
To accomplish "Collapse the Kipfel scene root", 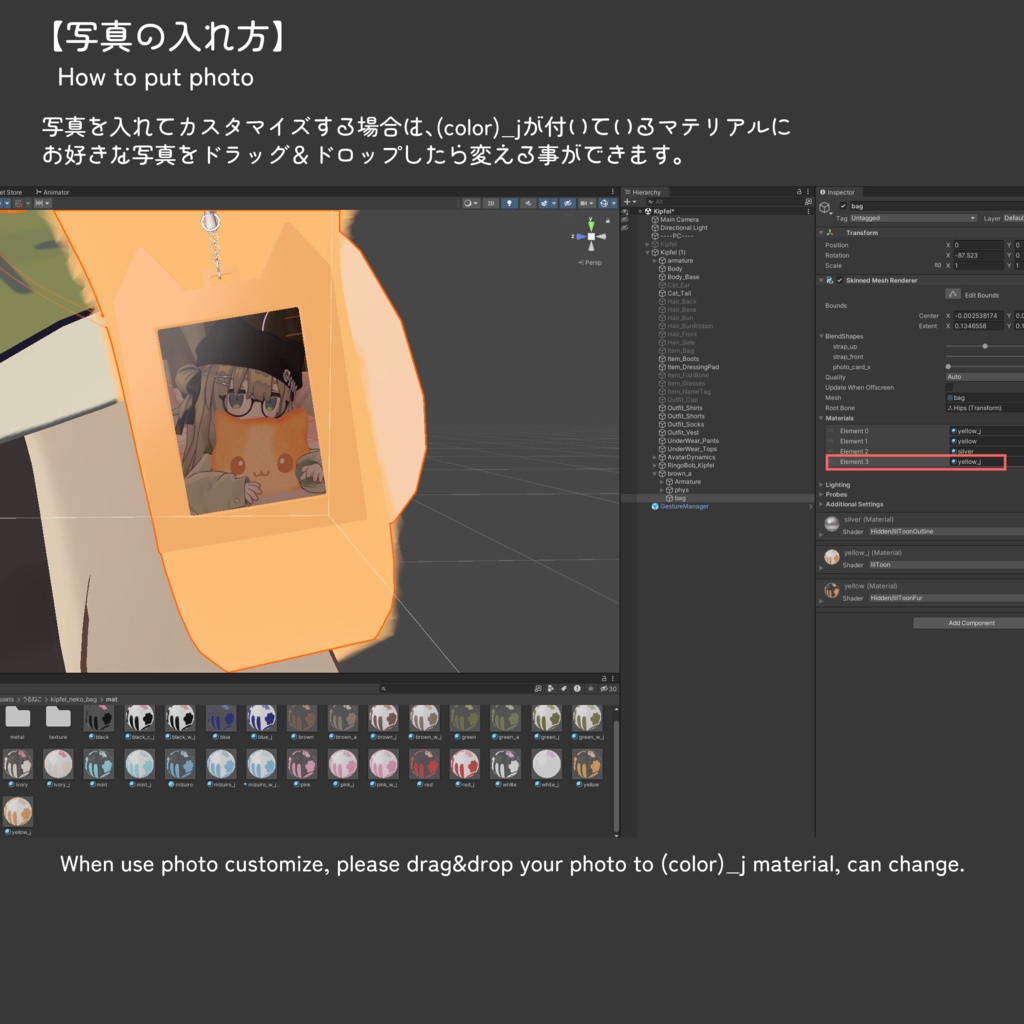I will 640,211.
